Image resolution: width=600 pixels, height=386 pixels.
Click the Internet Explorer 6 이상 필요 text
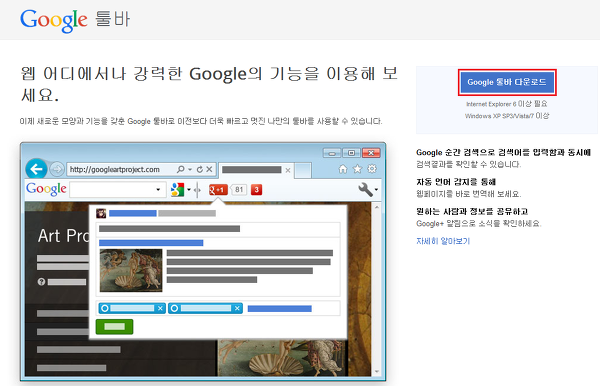[507, 104]
